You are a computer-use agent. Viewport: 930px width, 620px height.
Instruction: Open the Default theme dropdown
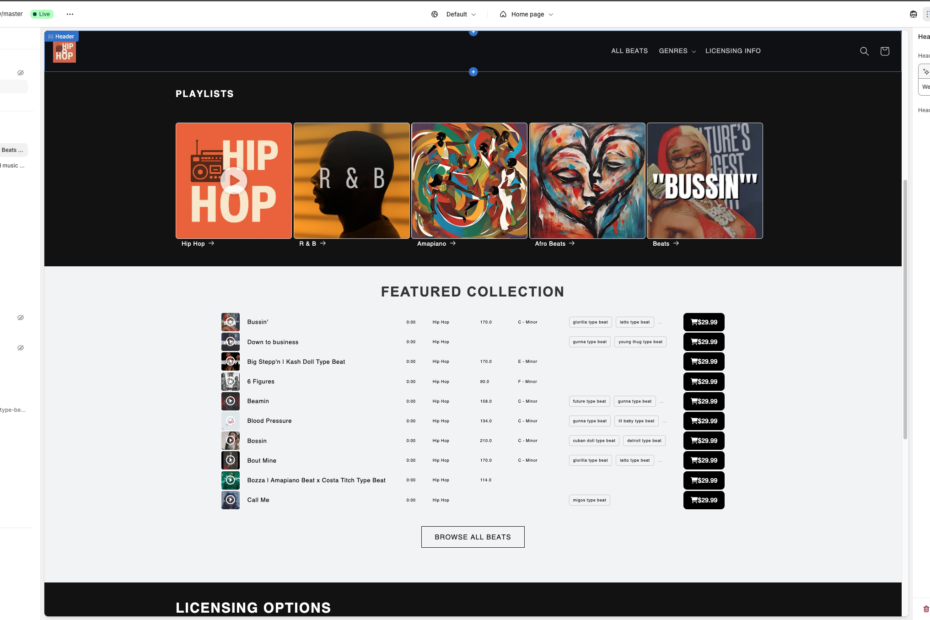click(x=453, y=14)
